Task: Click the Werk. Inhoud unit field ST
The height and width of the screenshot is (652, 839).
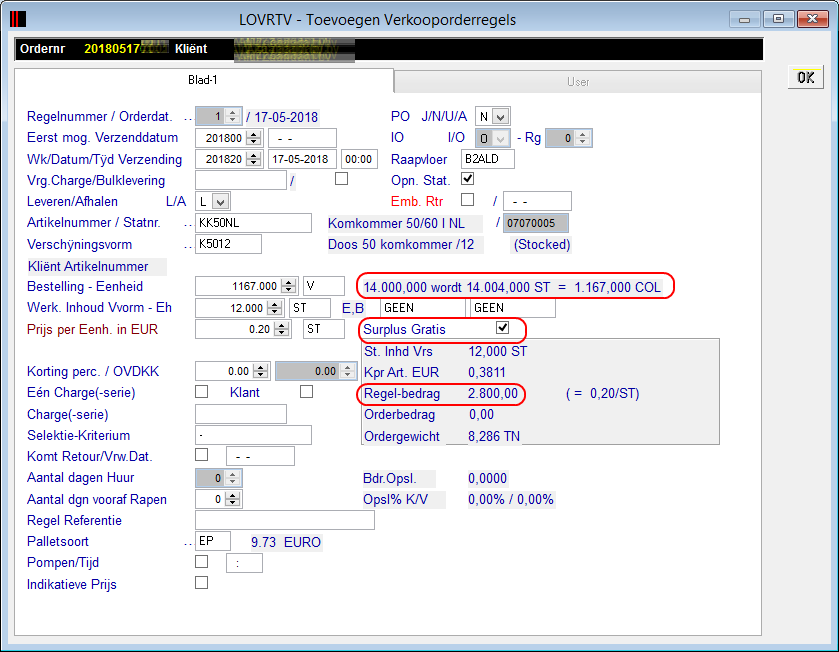Action: coord(310,308)
